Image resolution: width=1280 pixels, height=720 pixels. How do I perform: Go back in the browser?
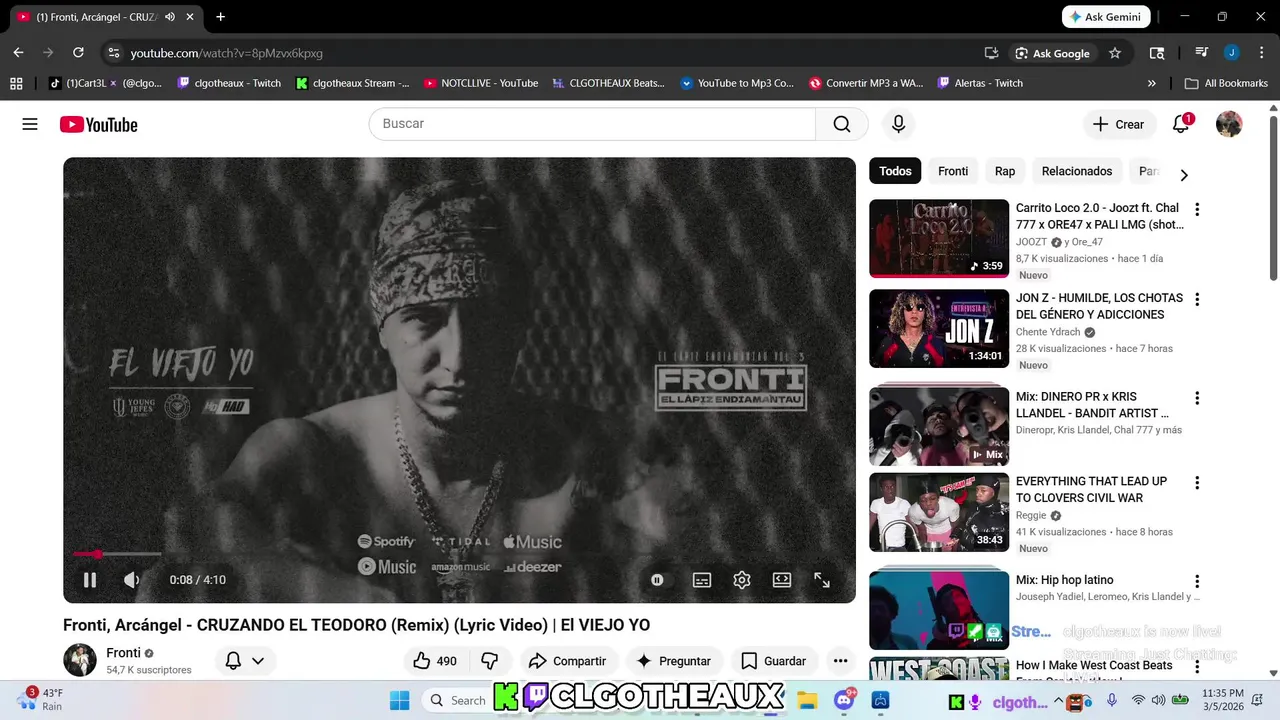click(x=18, y=53)
